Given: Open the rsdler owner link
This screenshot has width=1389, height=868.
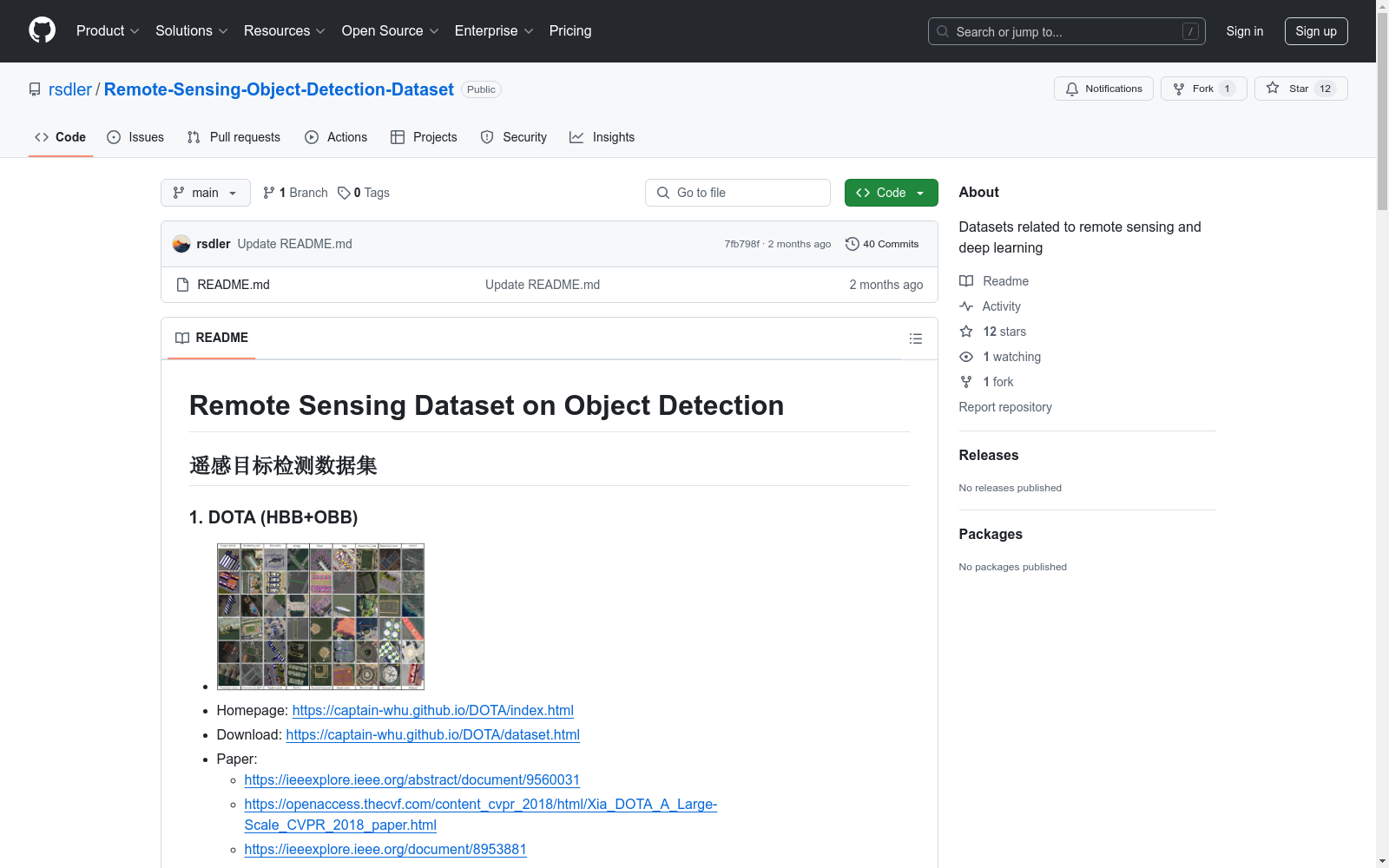Looking at the screenshot, I should [70, 89].
